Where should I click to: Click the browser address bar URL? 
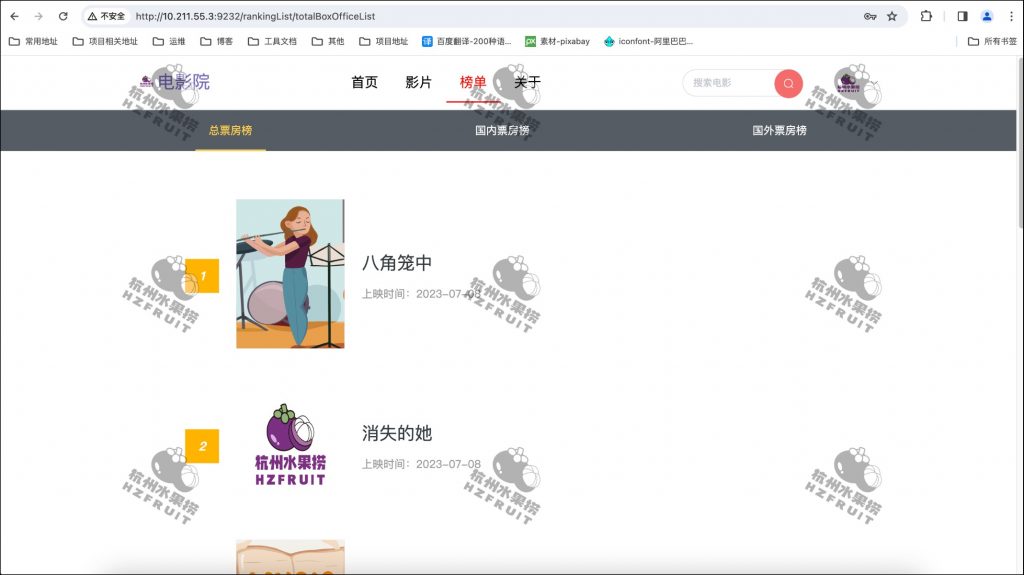tap(255, 16)
